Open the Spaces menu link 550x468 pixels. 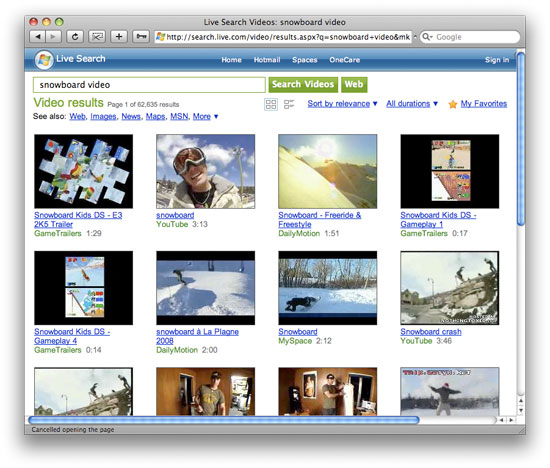[x=304, y=60]
